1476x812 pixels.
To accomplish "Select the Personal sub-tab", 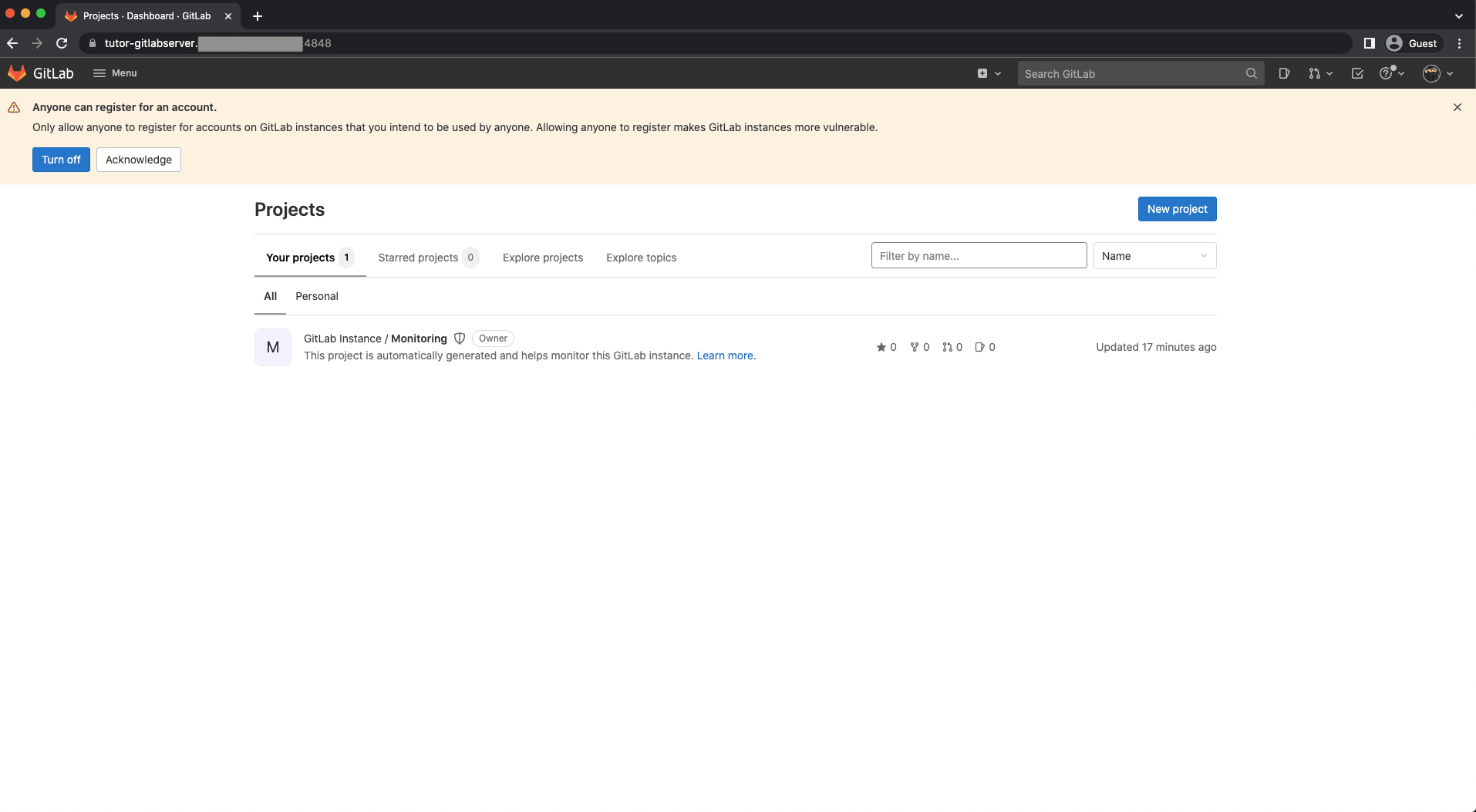I will click(317, 296).
